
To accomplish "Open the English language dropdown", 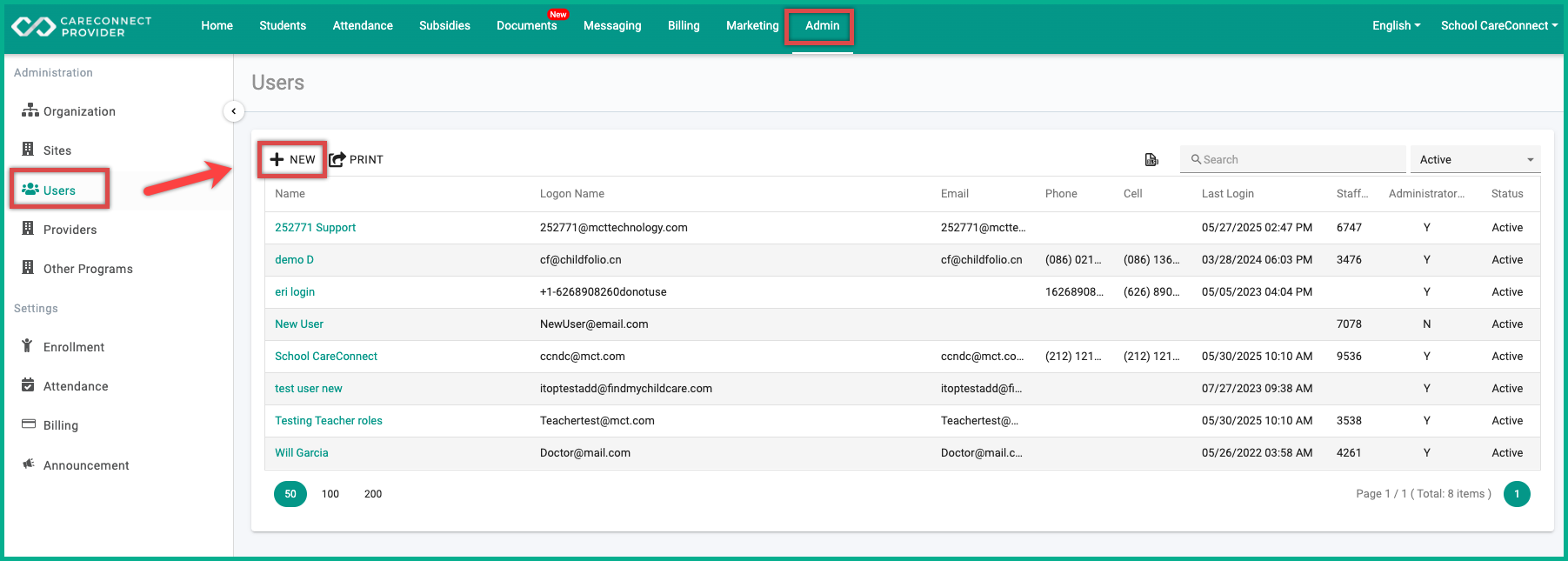I will pyautogui.click(x=1396, y=25).
